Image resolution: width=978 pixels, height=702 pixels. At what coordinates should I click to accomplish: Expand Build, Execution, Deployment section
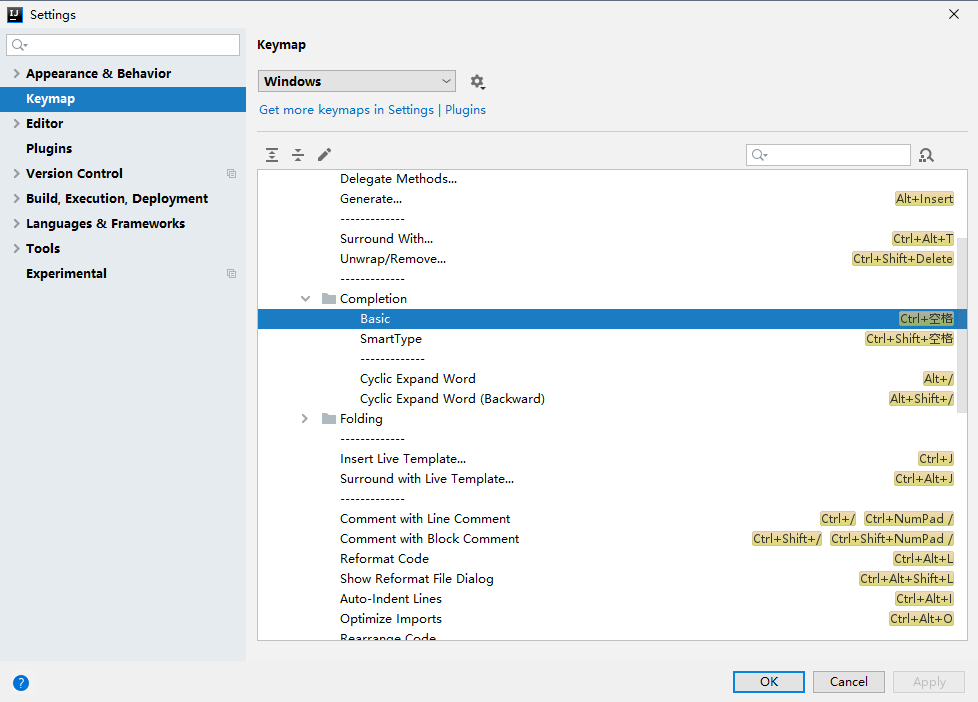(x=16, y=198)
